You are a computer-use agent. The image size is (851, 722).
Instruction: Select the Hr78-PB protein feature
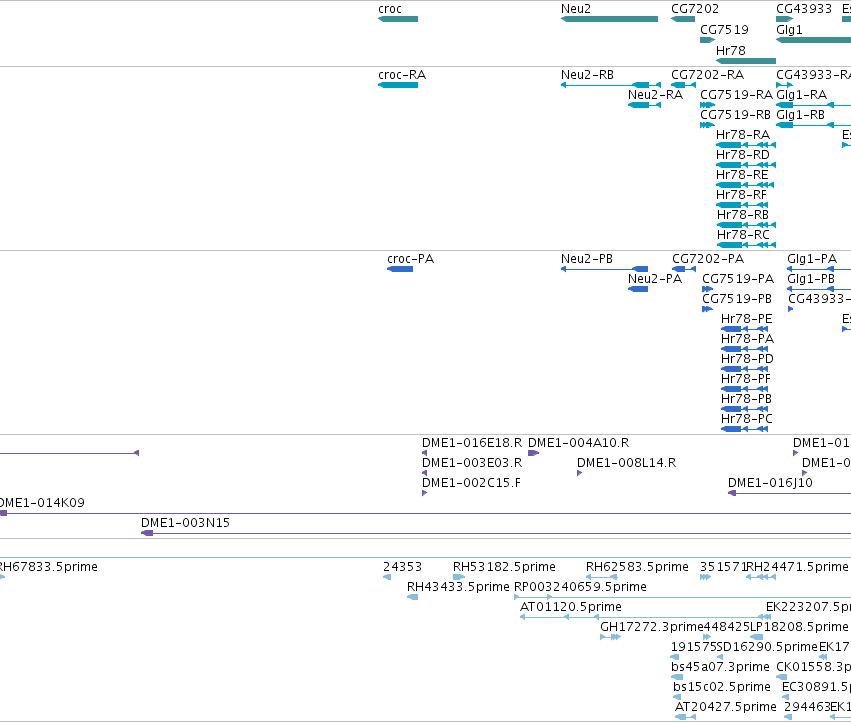(744, 409)
